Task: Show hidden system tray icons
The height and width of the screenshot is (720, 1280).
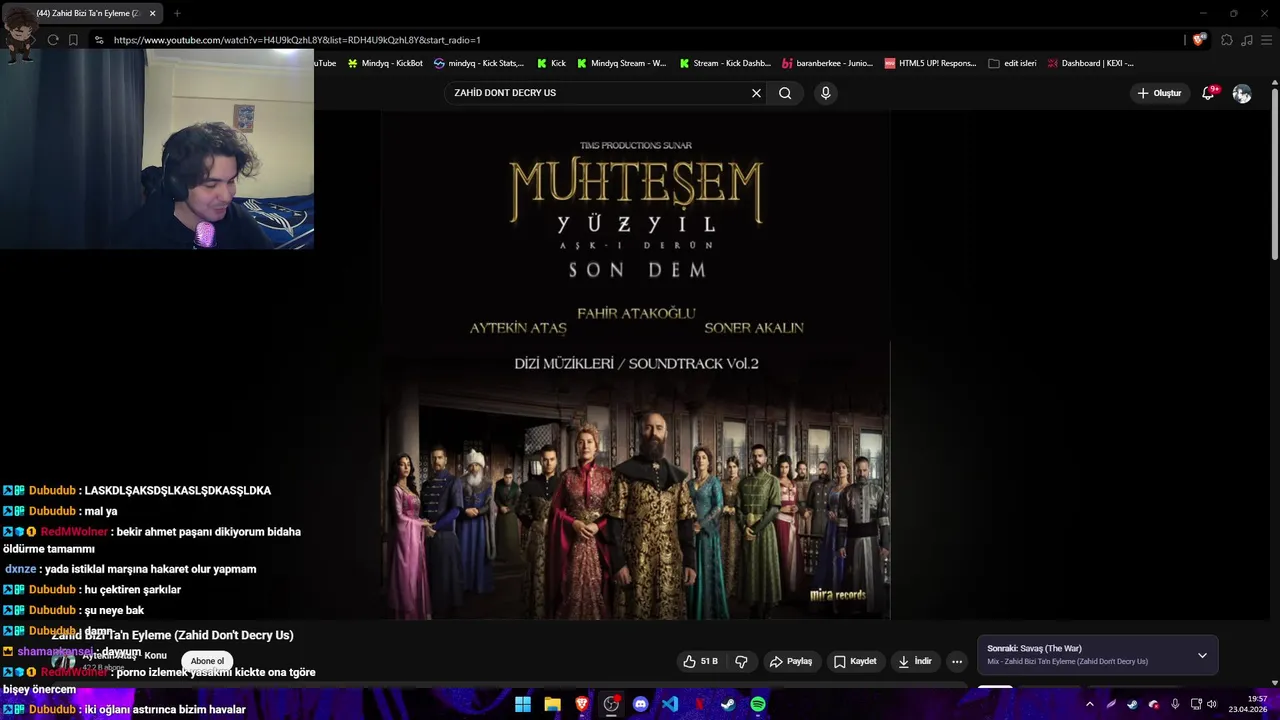Action: [1090, 704]
